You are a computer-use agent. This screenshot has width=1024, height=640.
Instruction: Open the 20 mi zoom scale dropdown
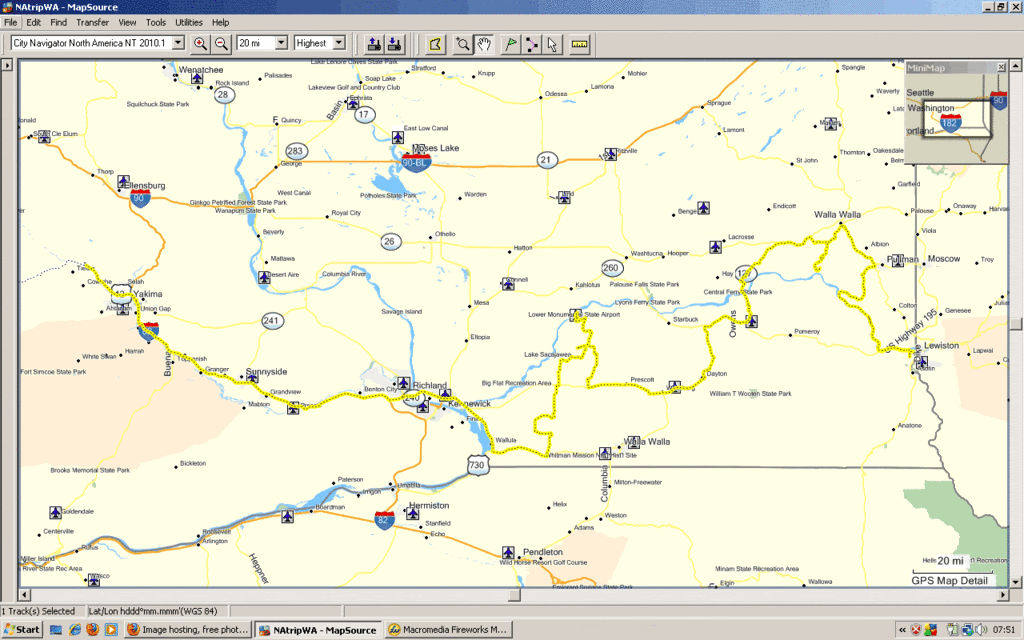pos(281,43)
